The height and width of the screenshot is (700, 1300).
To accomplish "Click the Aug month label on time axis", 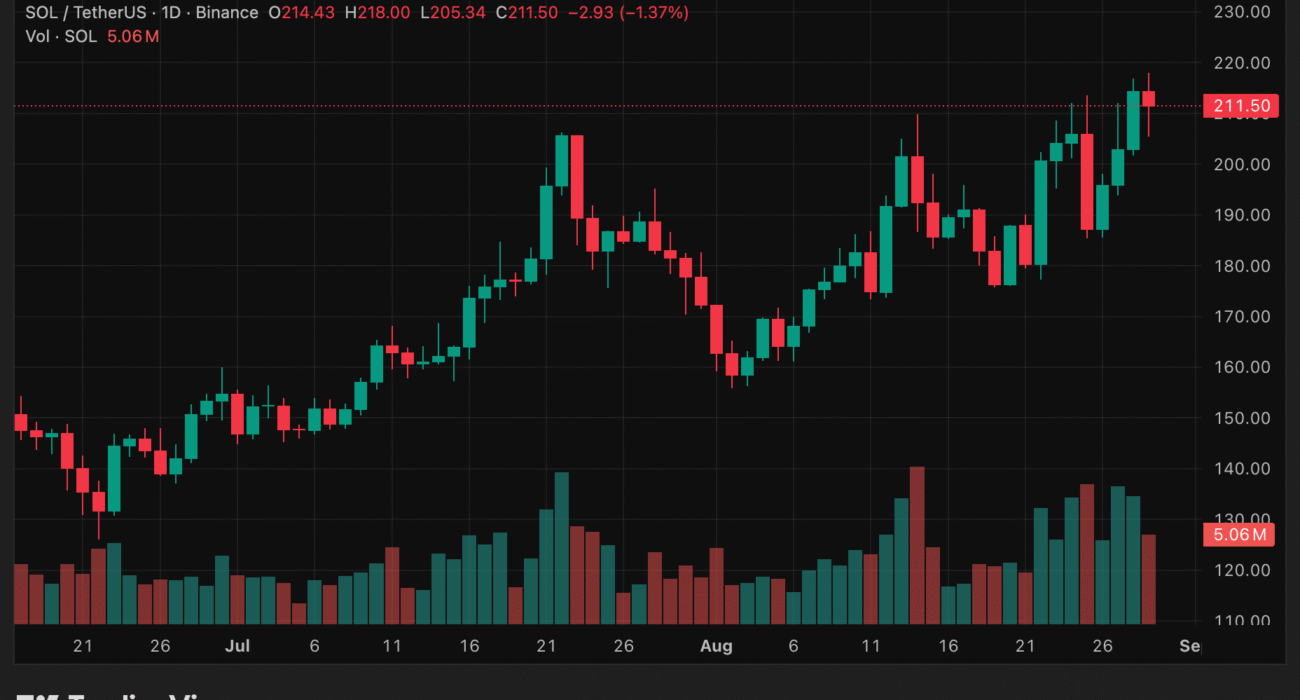I will [716, 646].
